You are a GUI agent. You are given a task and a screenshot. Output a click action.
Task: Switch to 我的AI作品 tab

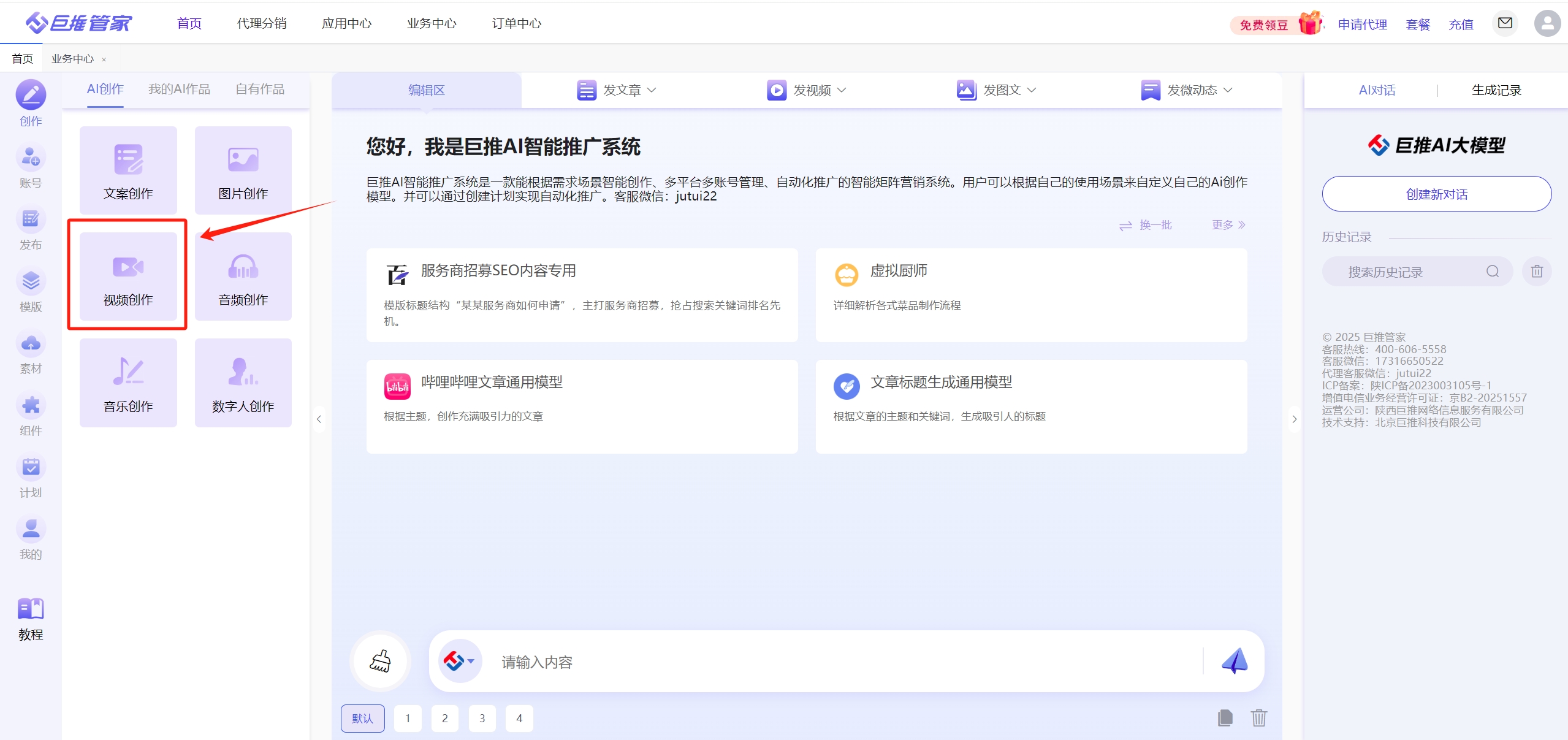tap(179, 90)
